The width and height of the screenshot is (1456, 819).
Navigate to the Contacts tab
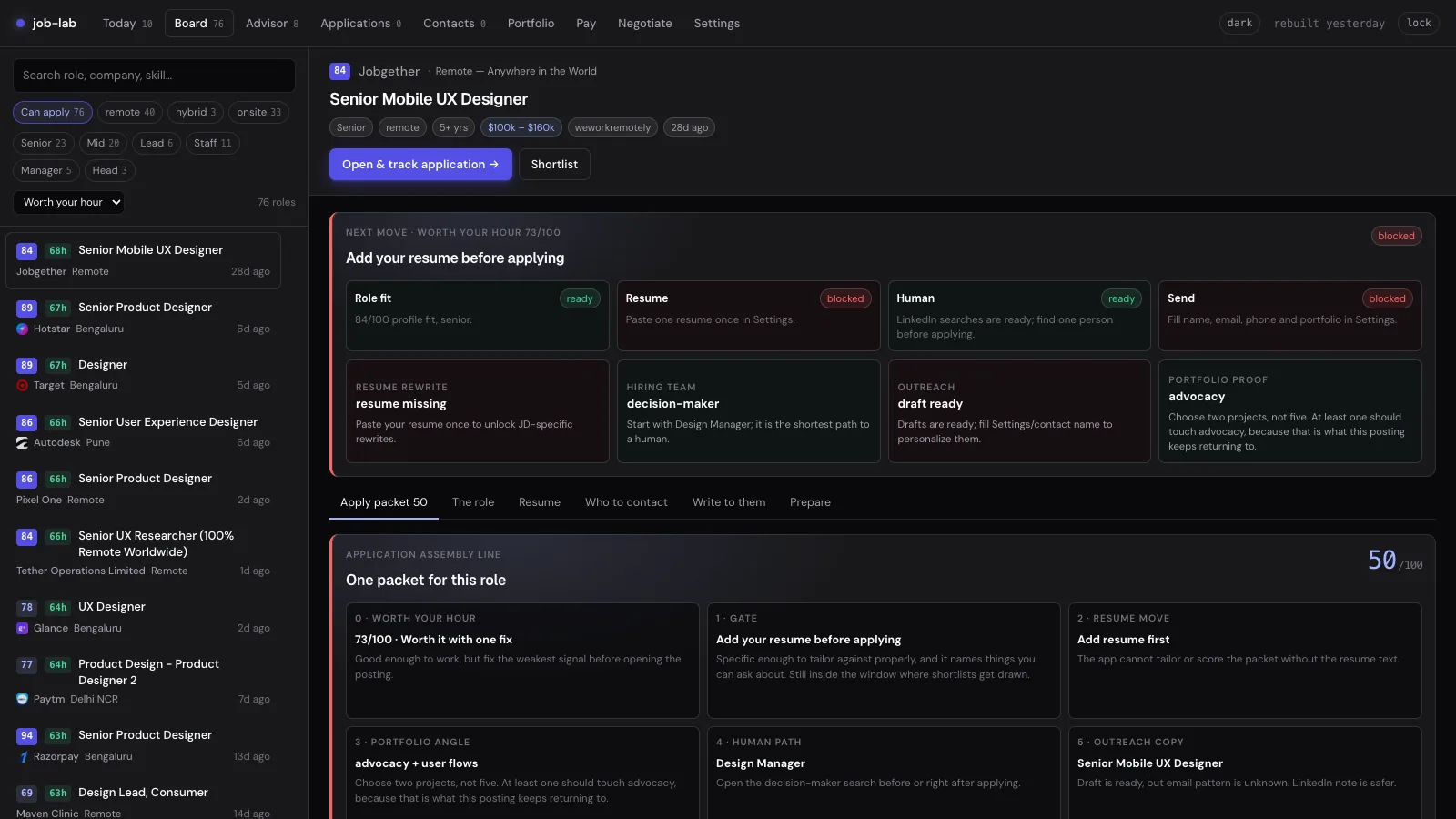[x=454, y=24]
